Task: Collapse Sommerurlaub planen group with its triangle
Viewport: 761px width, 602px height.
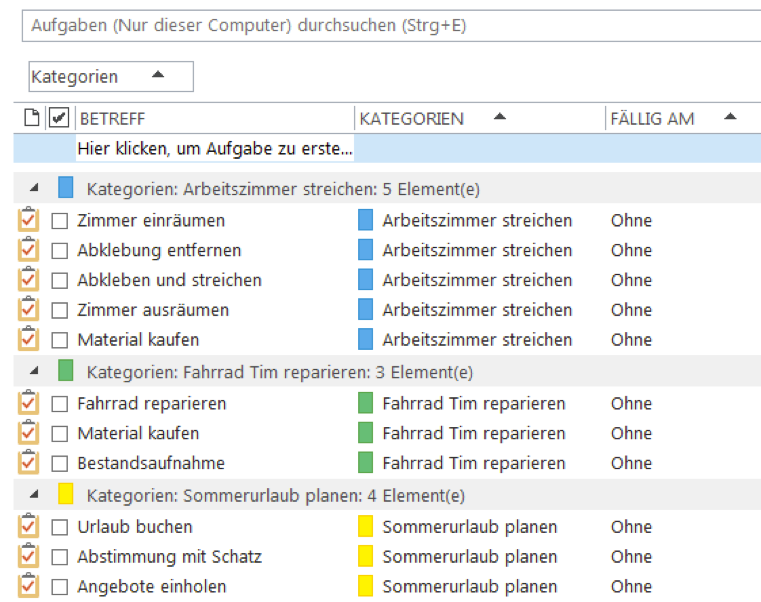Action: click(34, 494)
